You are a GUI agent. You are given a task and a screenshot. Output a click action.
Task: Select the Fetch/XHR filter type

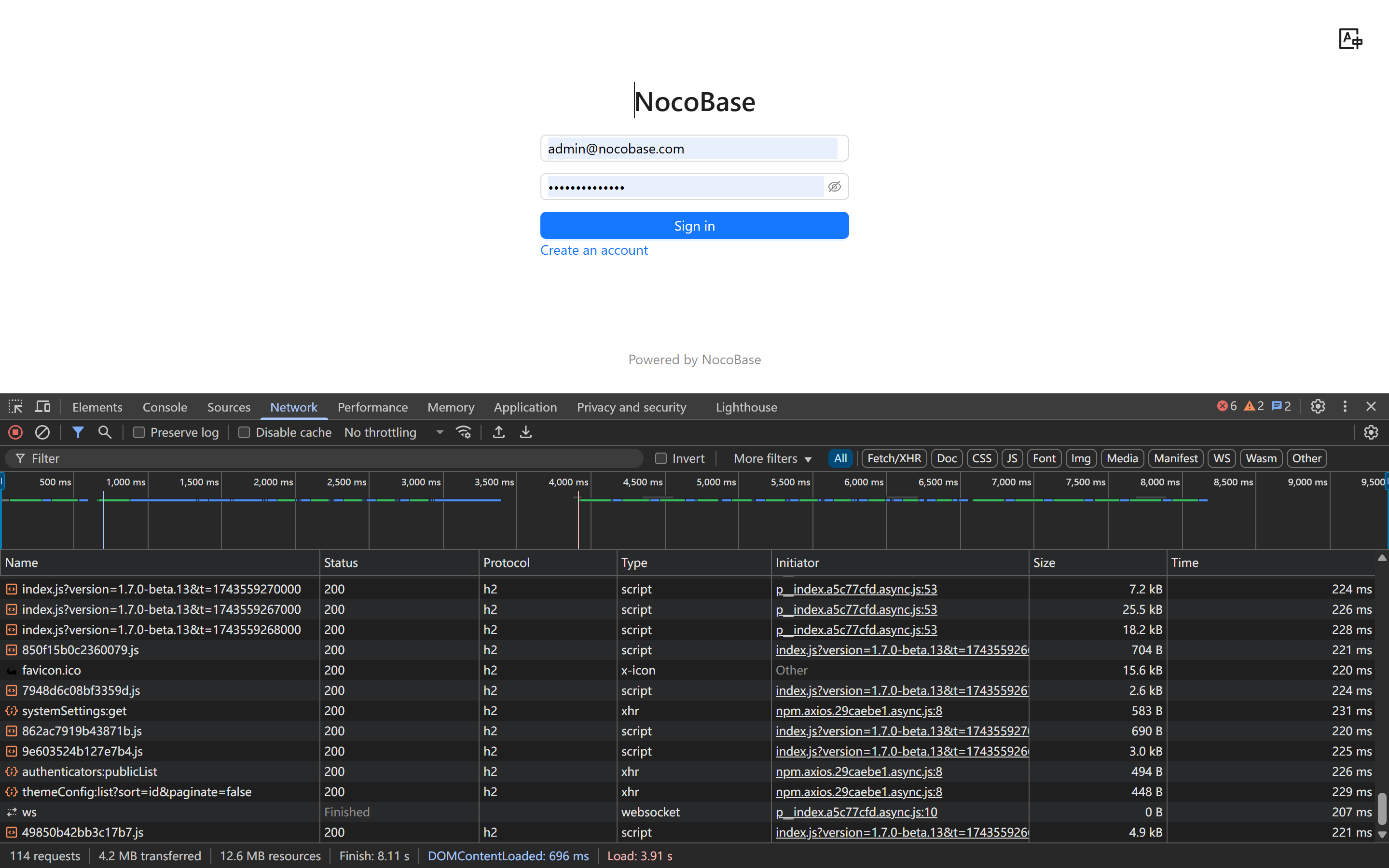[894, 458]
